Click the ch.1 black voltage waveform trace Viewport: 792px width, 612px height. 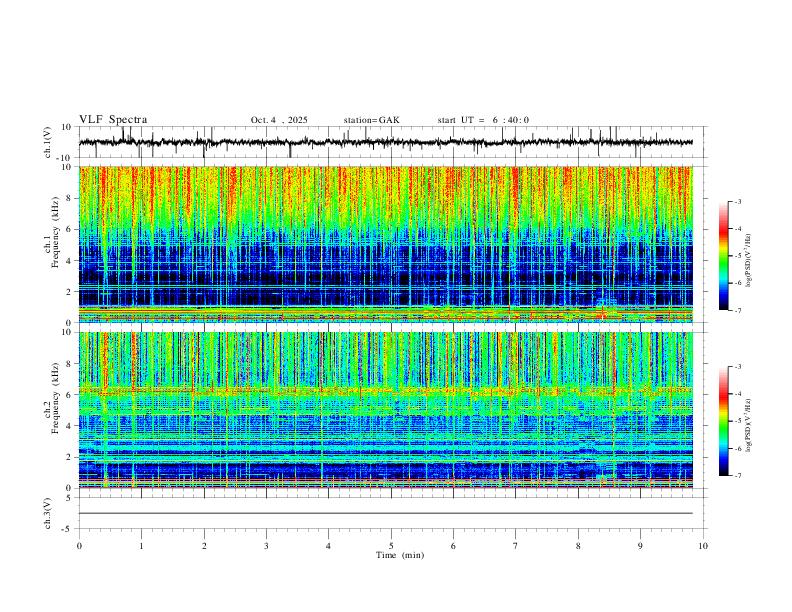(x=385, y=142)
